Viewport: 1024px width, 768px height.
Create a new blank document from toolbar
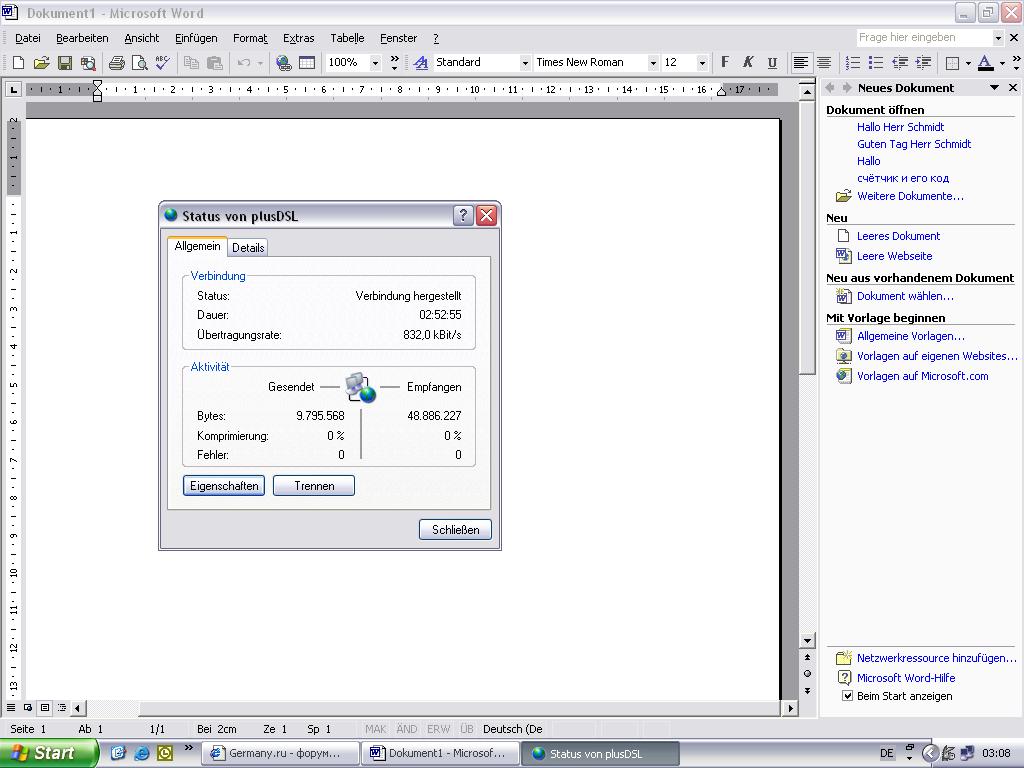18,63
